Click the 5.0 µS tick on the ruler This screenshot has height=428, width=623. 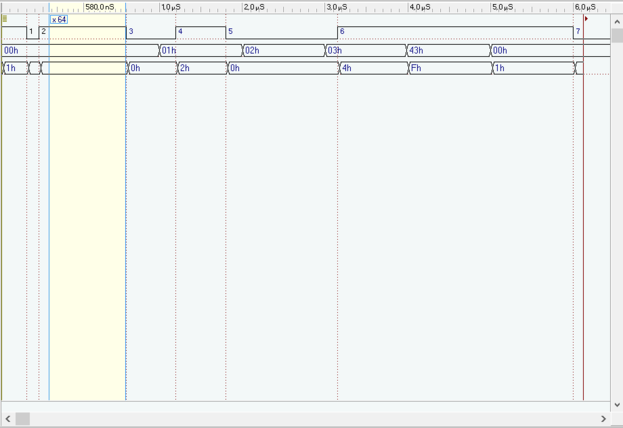click(503, 7)
